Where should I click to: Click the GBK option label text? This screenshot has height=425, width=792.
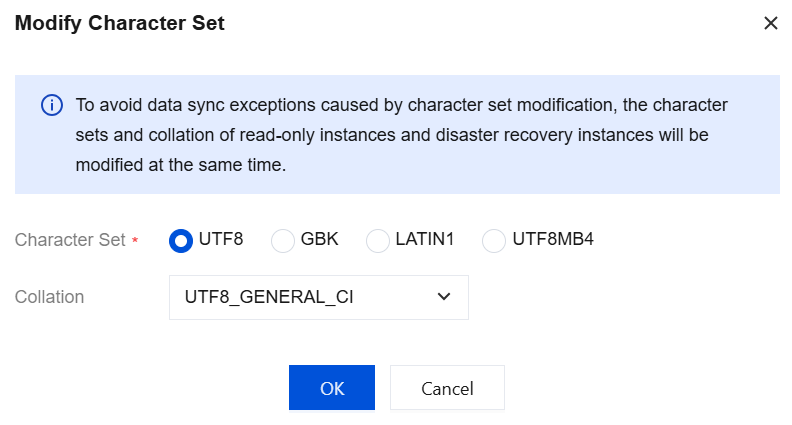click(x=320, y=240)
